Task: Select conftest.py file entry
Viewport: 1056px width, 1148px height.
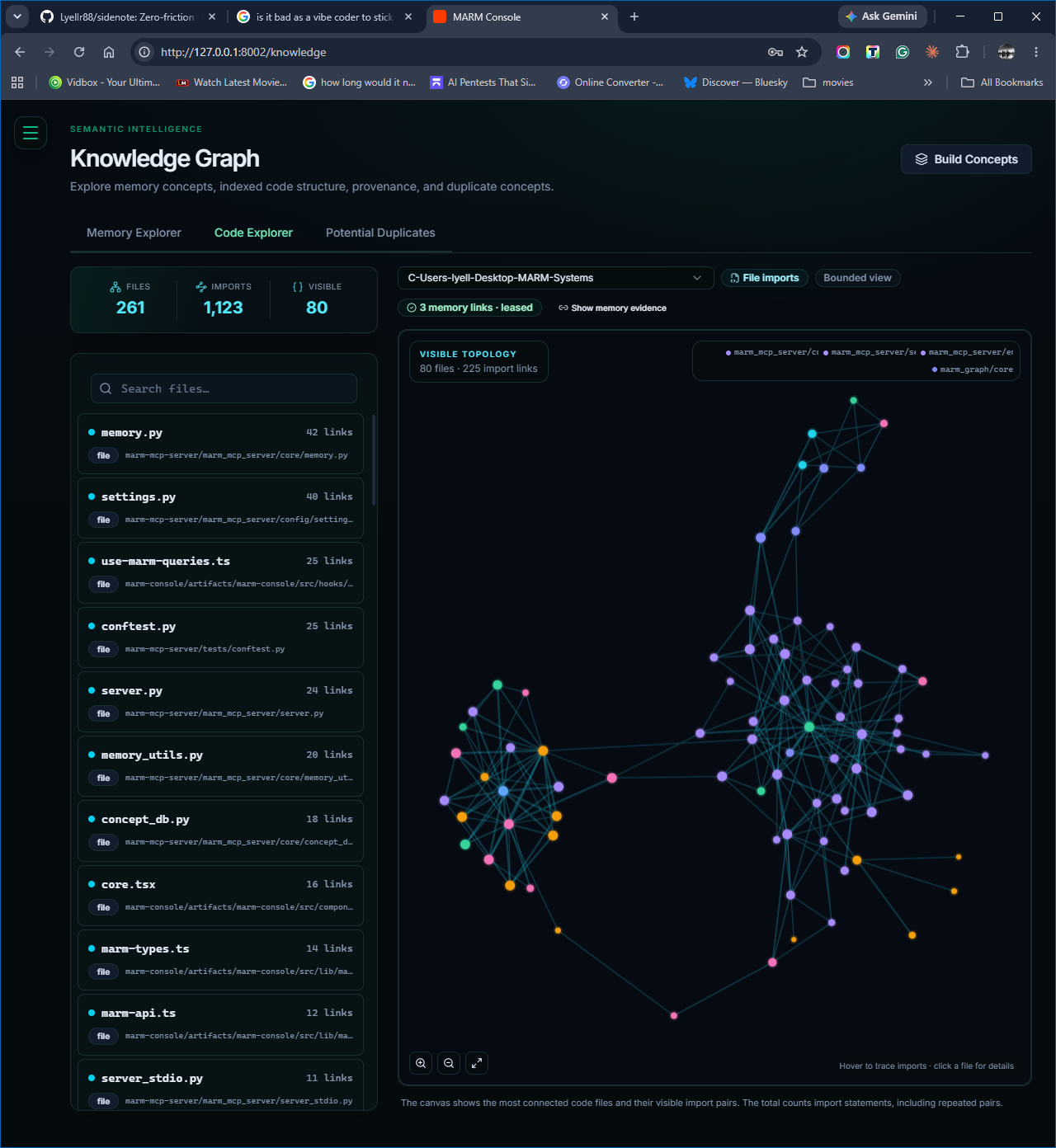Action: 220,638
